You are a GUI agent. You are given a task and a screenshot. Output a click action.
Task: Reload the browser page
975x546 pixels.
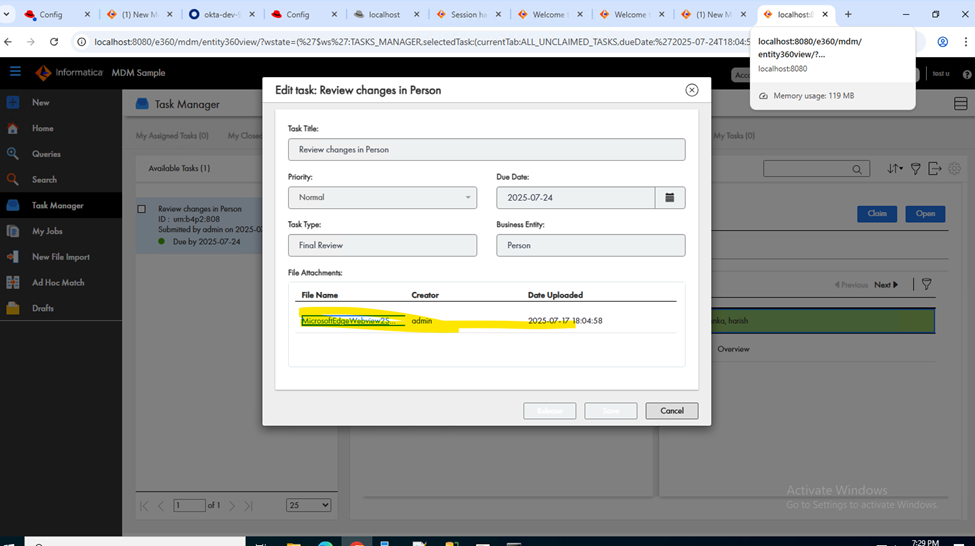(54, 42)
